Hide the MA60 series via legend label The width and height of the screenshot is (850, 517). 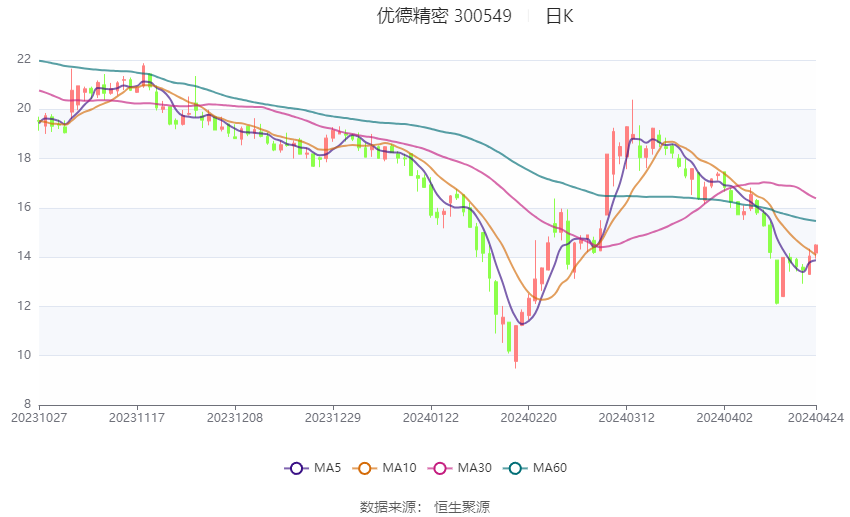tap(550, 468)
